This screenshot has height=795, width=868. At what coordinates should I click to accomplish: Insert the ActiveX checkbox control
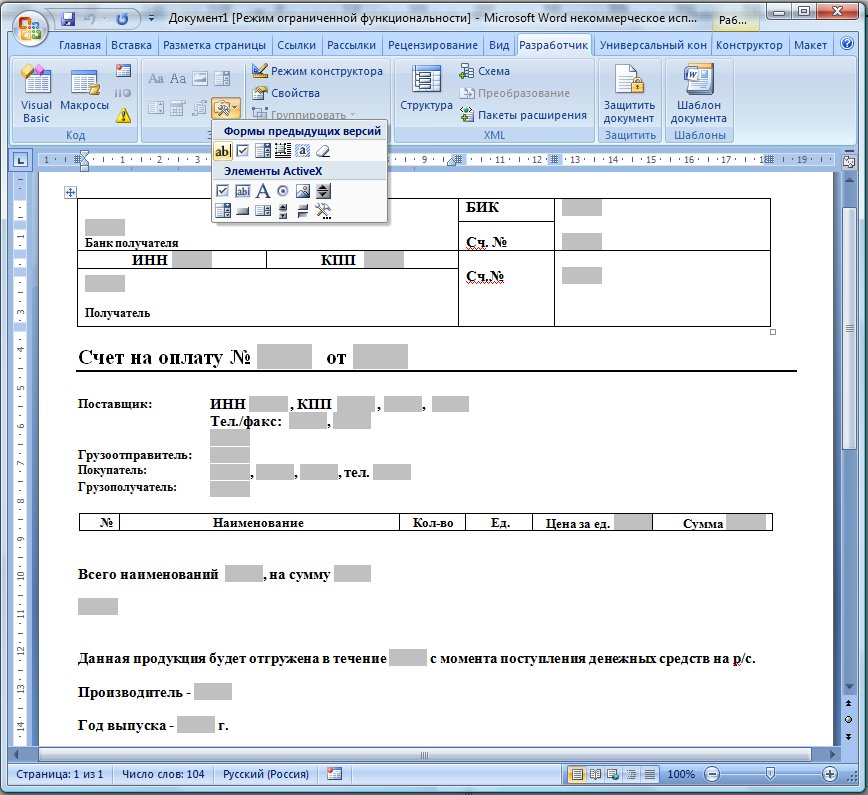(223, 191)
